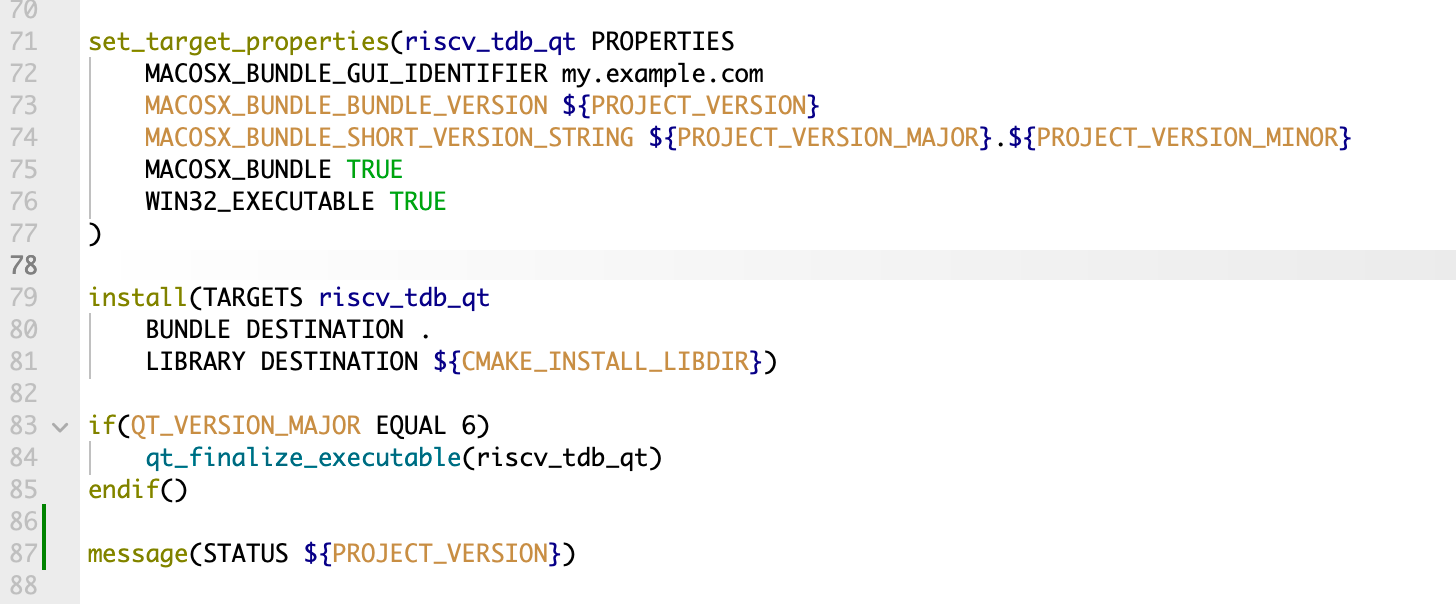Screen dimensions: 1456x604
Task: Click endif() statement
Action: [x=138, y=490]
